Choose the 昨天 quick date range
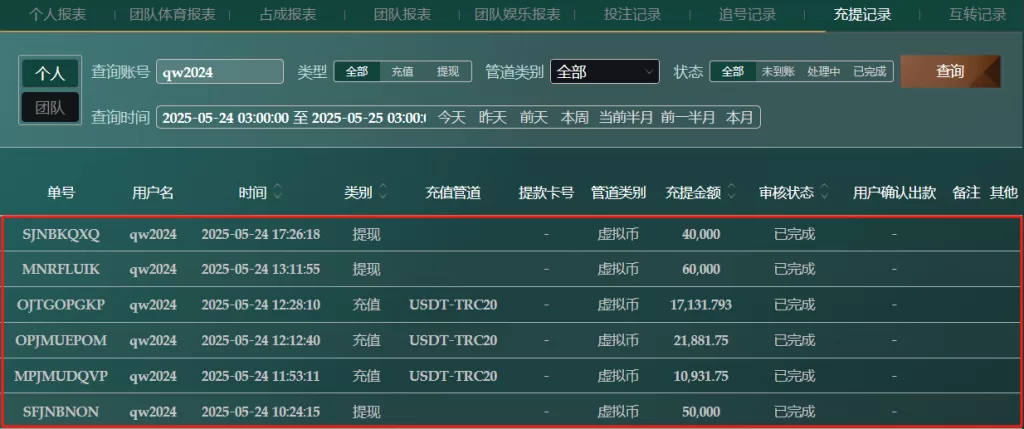Image resolution: width=1024 pixels, height=429 pixels. coord(492,118)
